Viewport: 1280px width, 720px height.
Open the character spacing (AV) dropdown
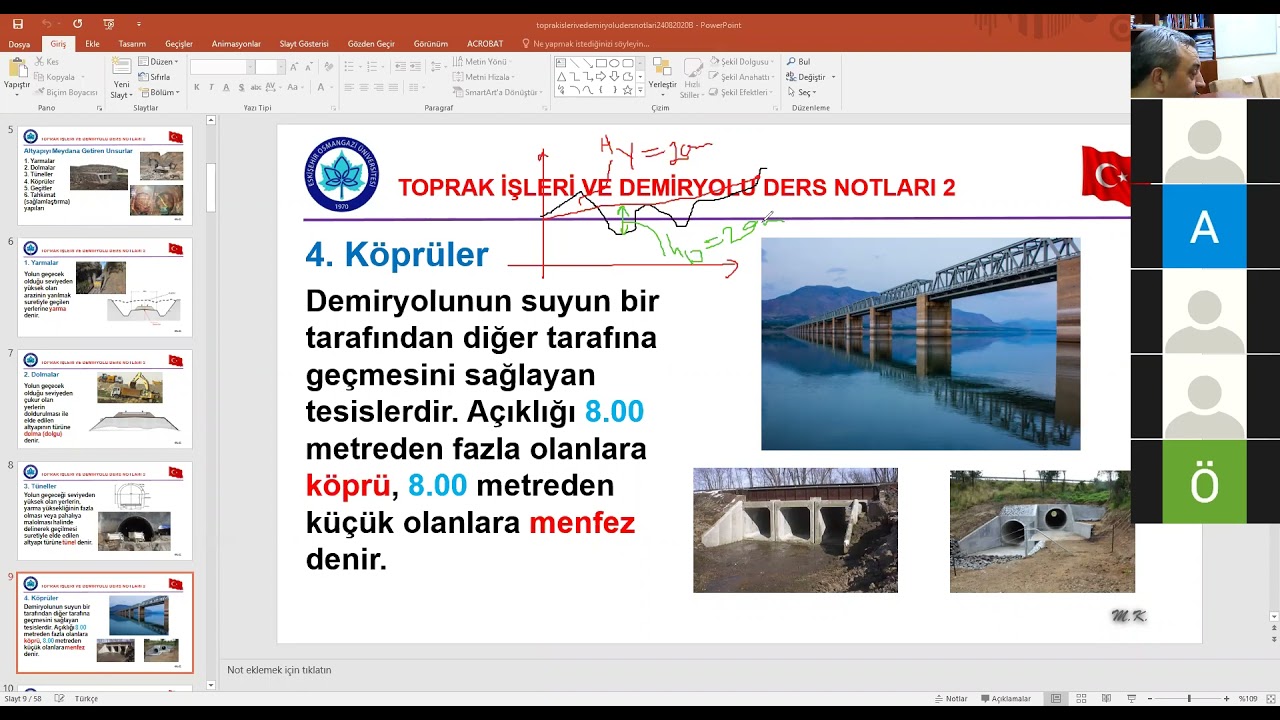(x=273, y=88)
